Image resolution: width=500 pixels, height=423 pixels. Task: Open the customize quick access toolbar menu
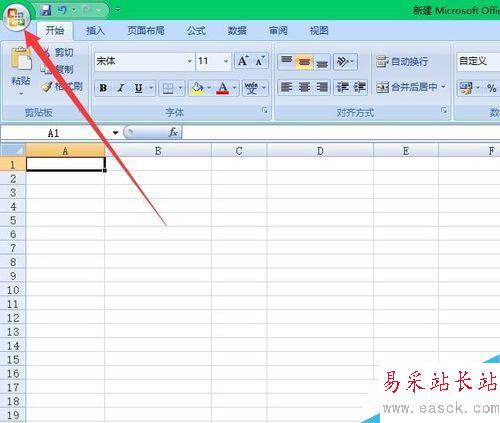[118, 10]
